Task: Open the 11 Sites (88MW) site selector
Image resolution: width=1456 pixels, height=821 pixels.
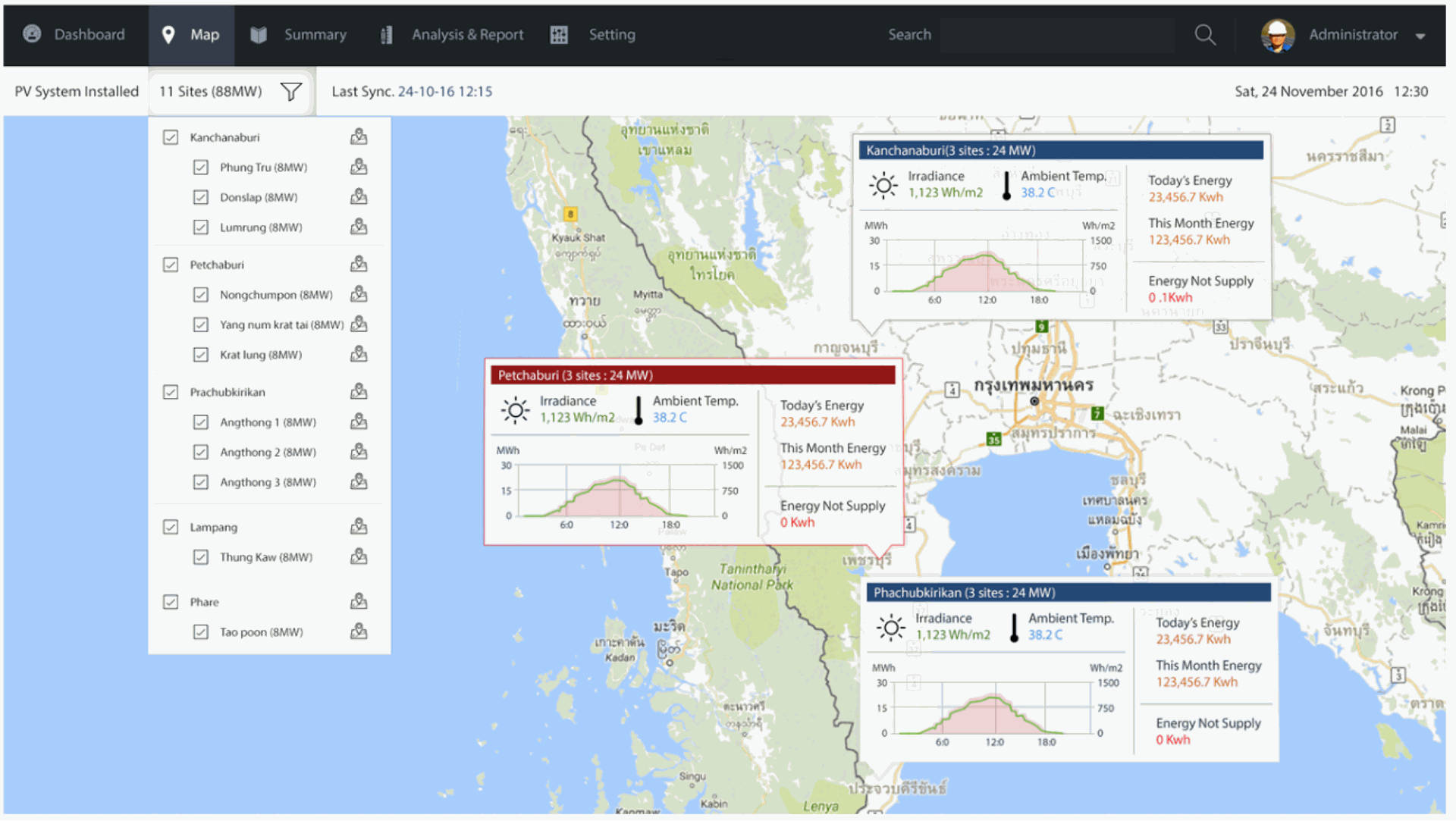Action: click(x=211, y=91)
